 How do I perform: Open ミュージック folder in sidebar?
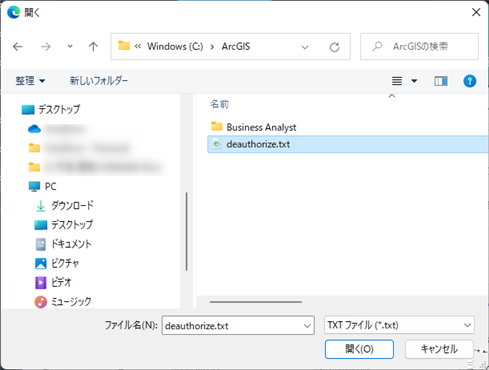pos(63,302)
